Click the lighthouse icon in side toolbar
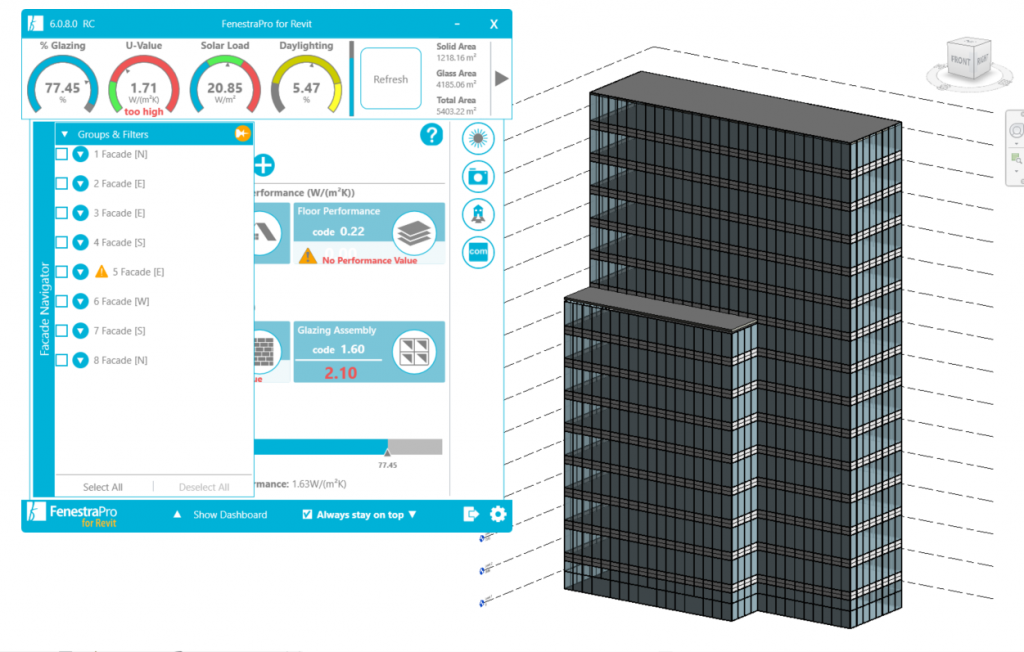Viewport: 1024px width, 652px height. [x=478, y=214]
